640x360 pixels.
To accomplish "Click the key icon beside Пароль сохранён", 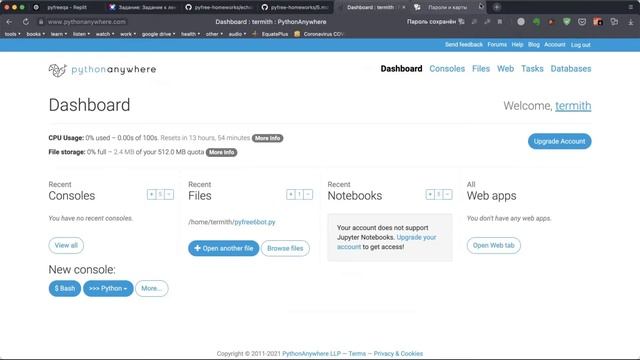I will coord(462,22).
